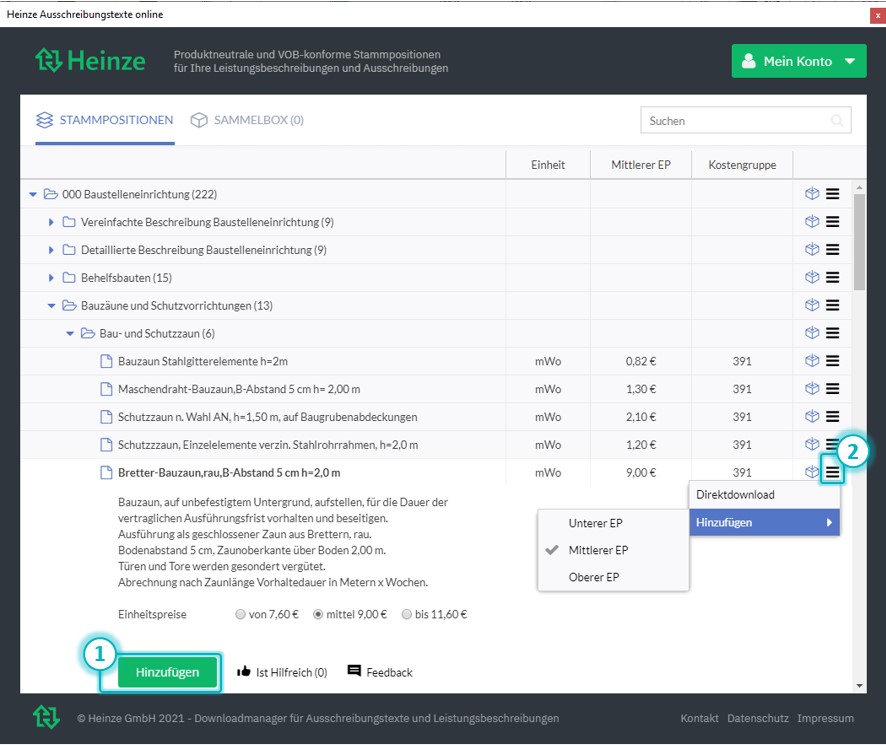Viewport: 886px width, 745px height.
Task: Click box icon for Schutzzzaun Einzelelemente row
Action: click(812, 444)
